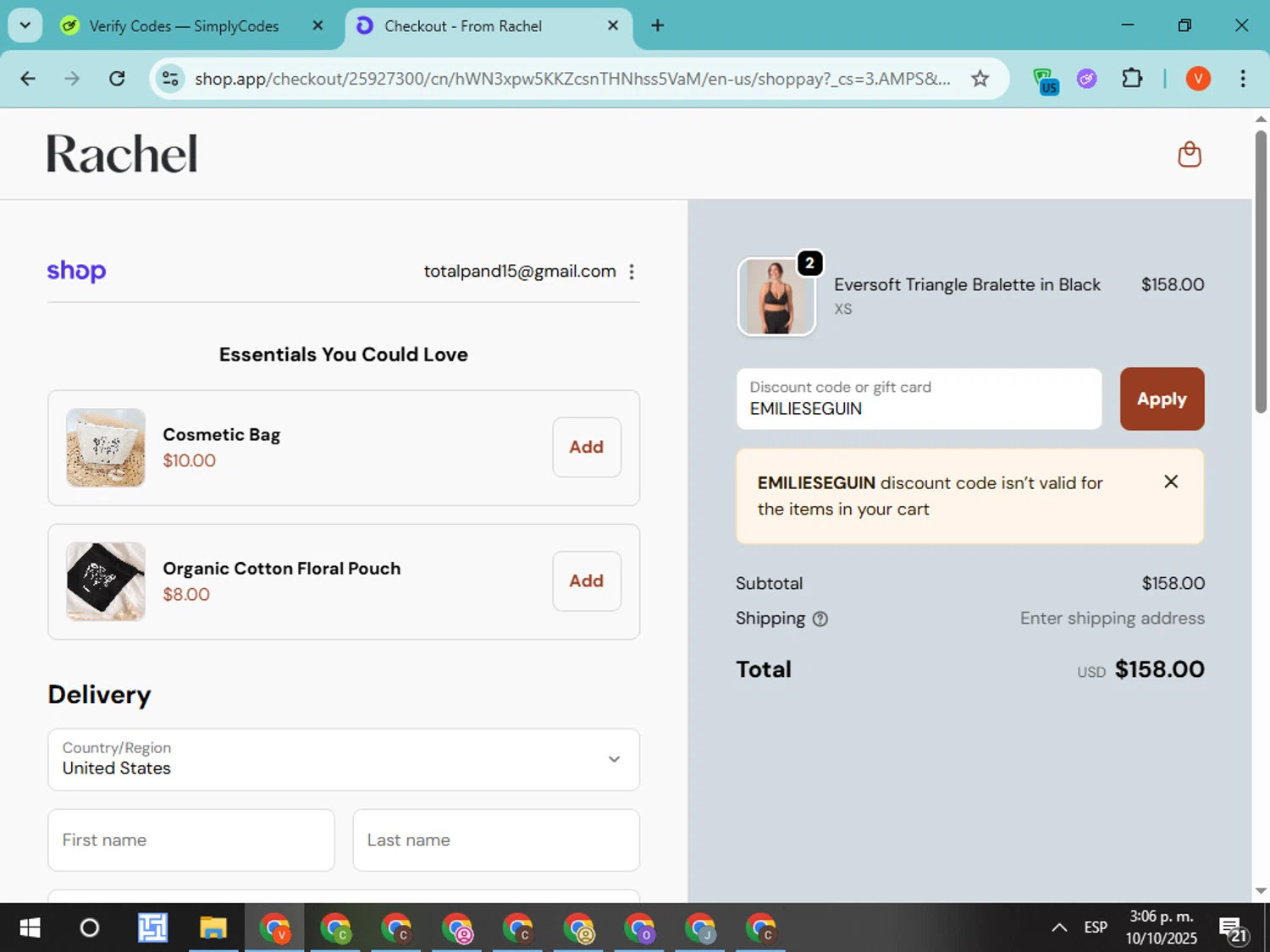Apply the discount code
Screen dimensions: 1270x952
pyautogui.click(x=1162, y=399)
